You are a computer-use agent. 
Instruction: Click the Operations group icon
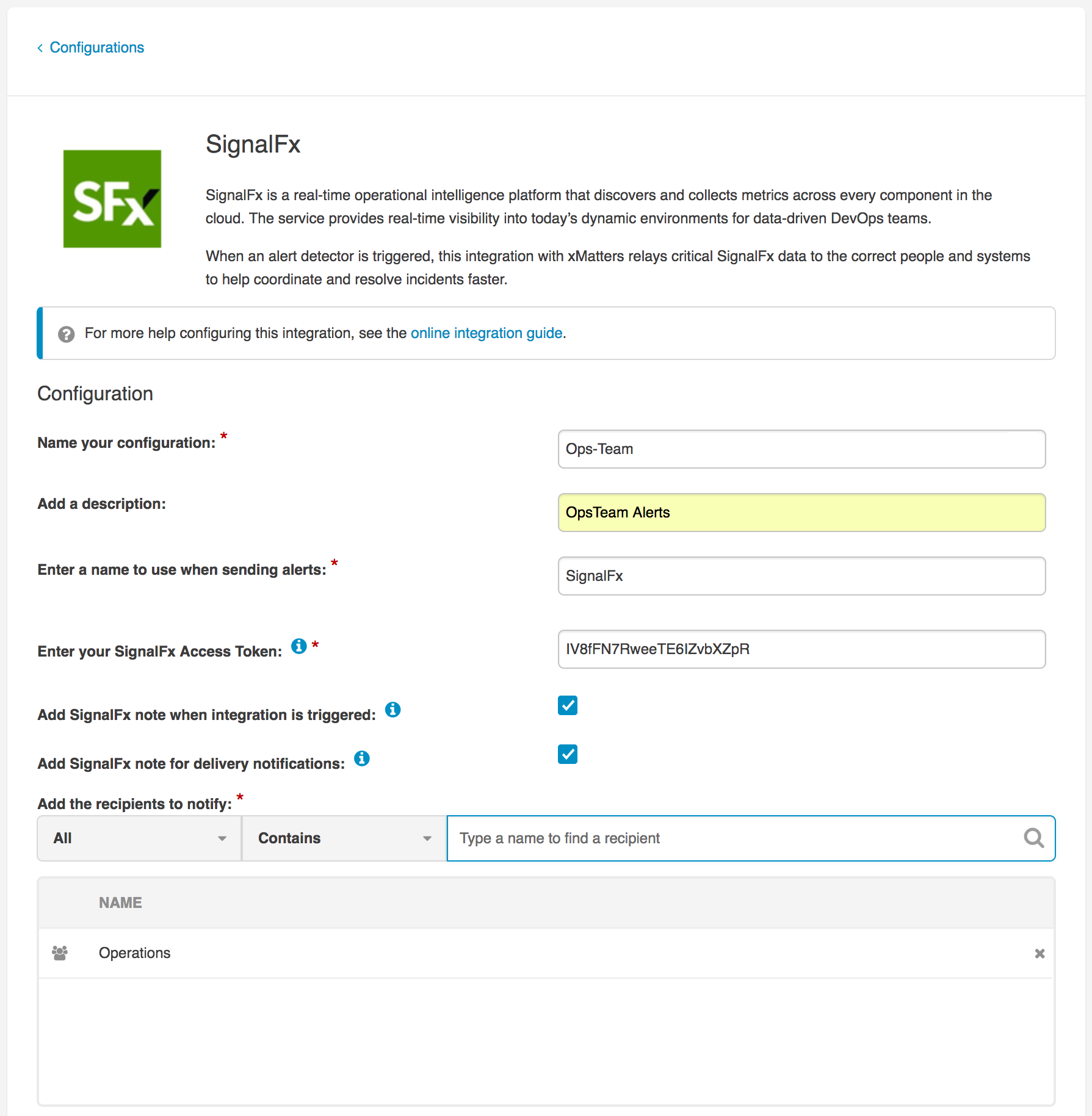click(x=60, y=953)
